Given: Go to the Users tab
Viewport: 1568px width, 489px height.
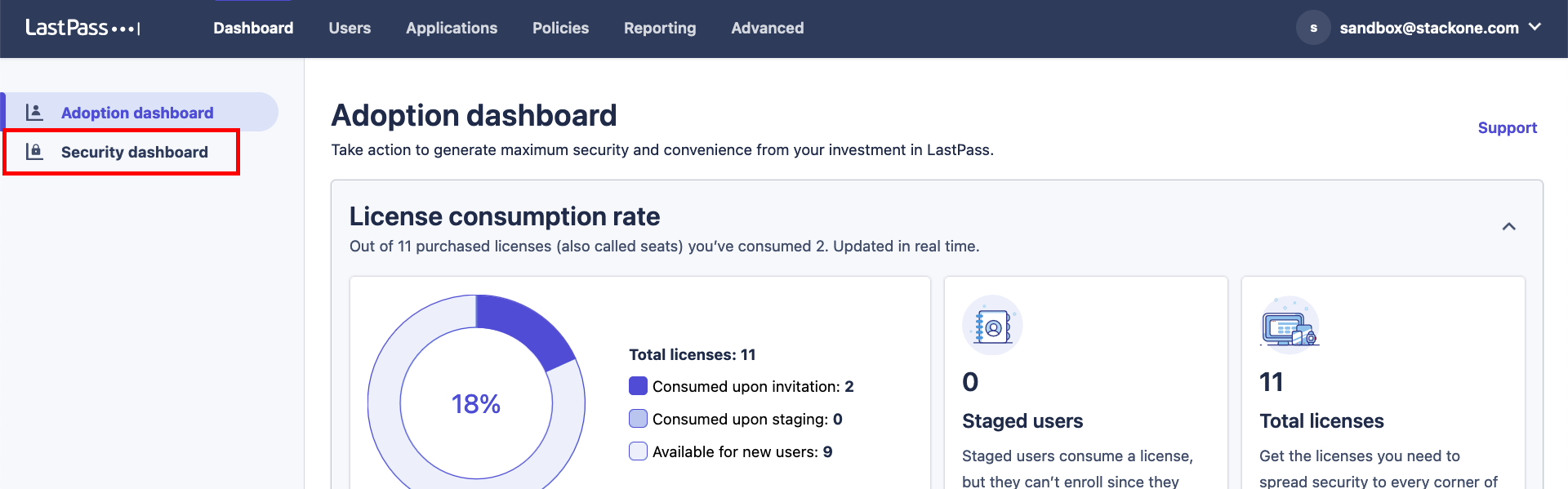Looking at the screenshot, I should tap(350, 28).
